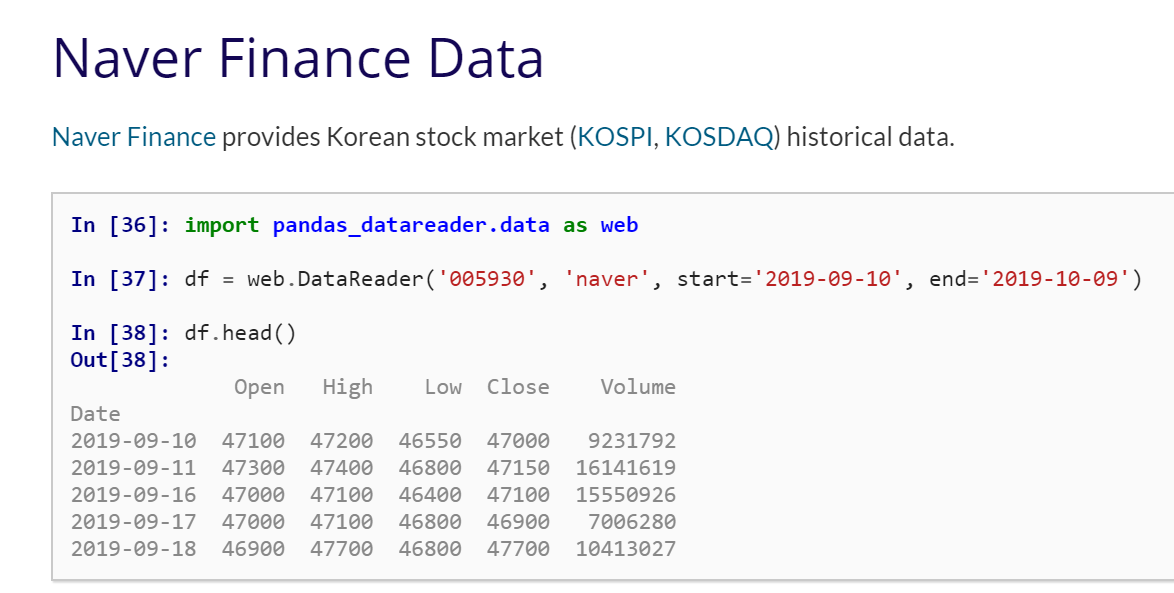Screen dimensions: 1174x593
Task: Click the df.head() code line
Action: [x=240, y=332]
